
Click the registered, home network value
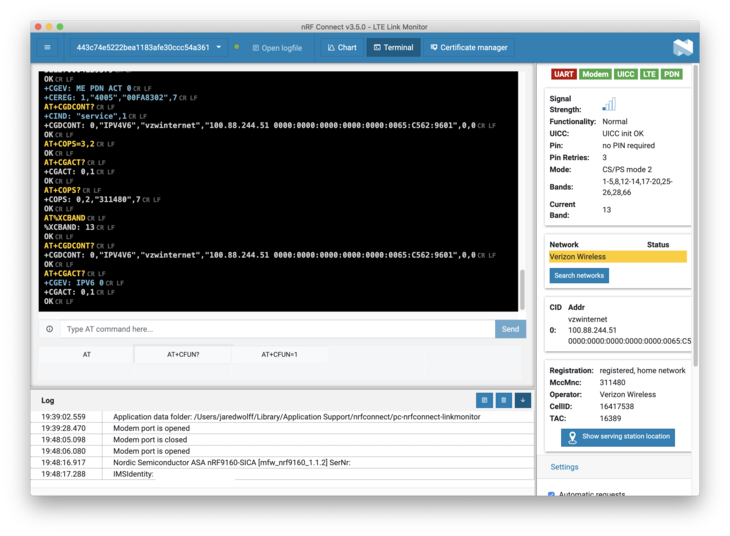[642, 371]
